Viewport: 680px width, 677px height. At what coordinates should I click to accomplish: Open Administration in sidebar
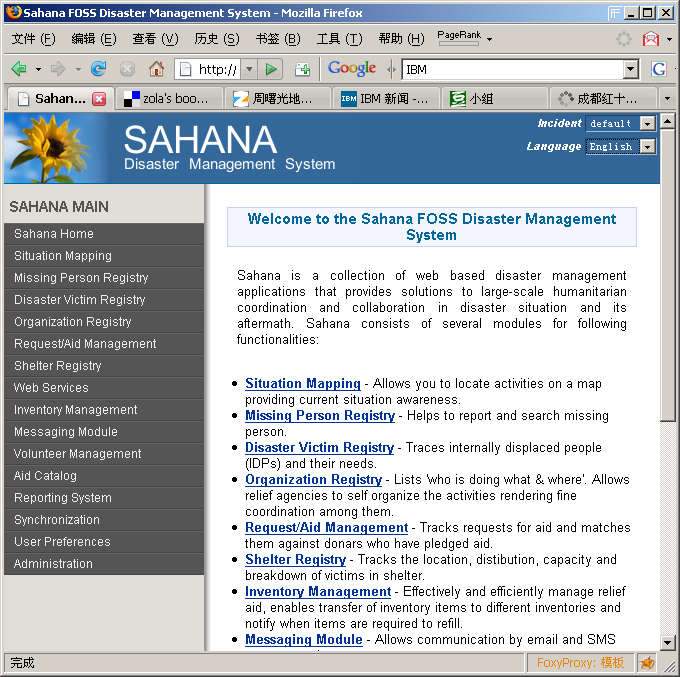pos(104,564)
